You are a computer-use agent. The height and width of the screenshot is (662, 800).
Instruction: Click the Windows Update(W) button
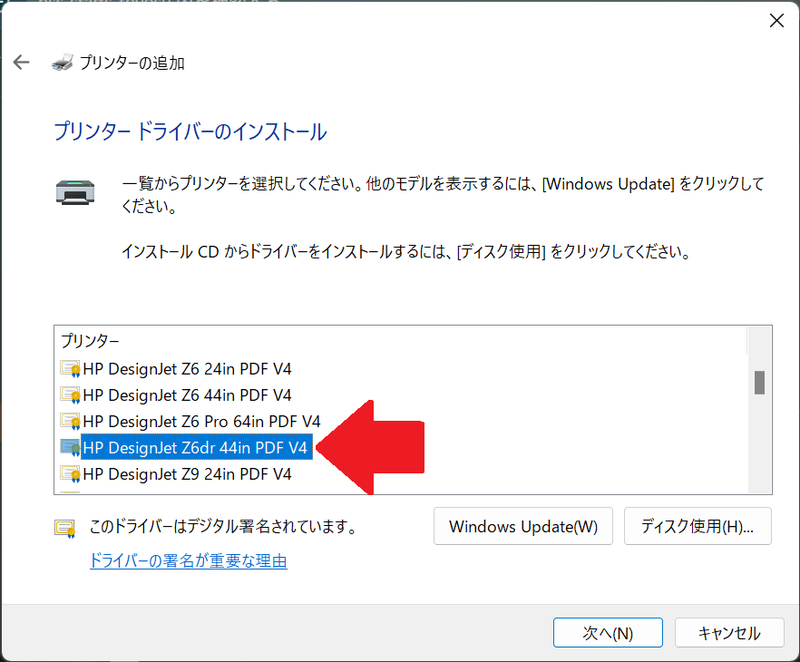(x=523, y=526)
